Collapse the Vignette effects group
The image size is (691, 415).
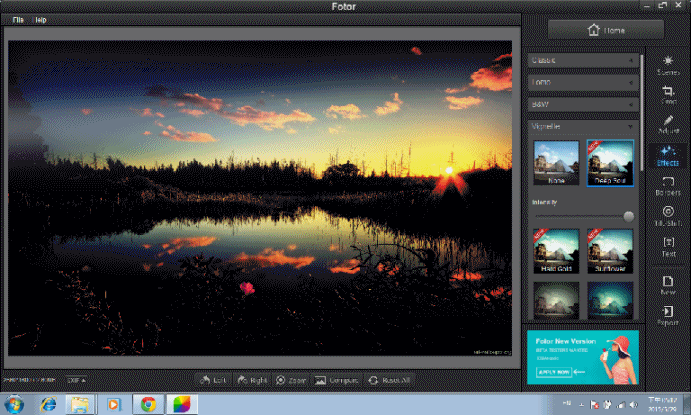[x=583, y=126]
